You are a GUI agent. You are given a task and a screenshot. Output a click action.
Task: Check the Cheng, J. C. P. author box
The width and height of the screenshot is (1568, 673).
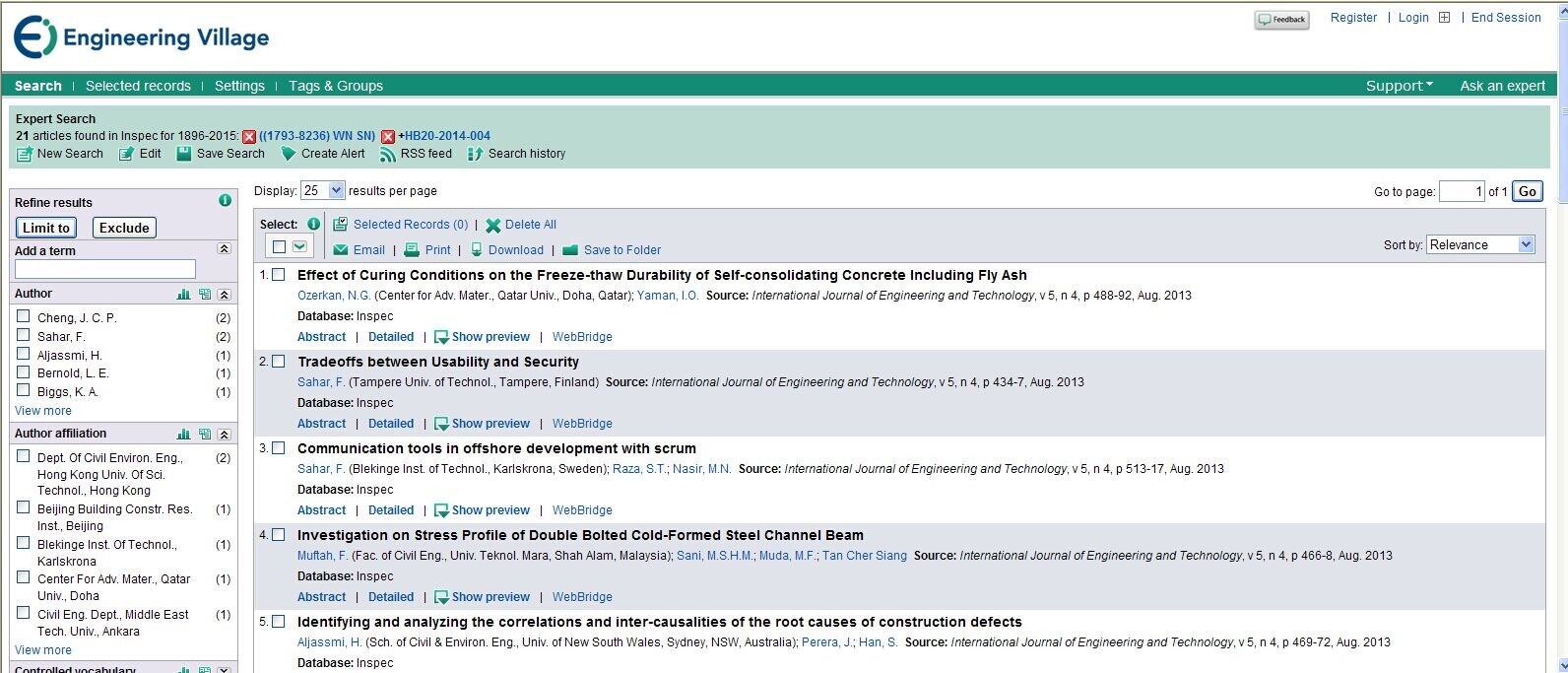[24, 316]
